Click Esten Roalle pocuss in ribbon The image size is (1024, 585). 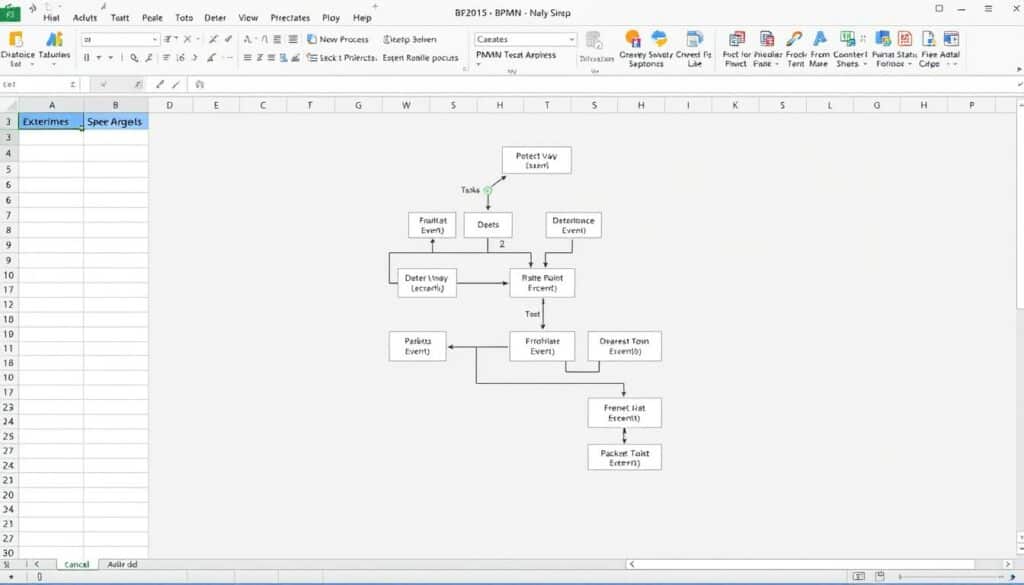(420, 57)
